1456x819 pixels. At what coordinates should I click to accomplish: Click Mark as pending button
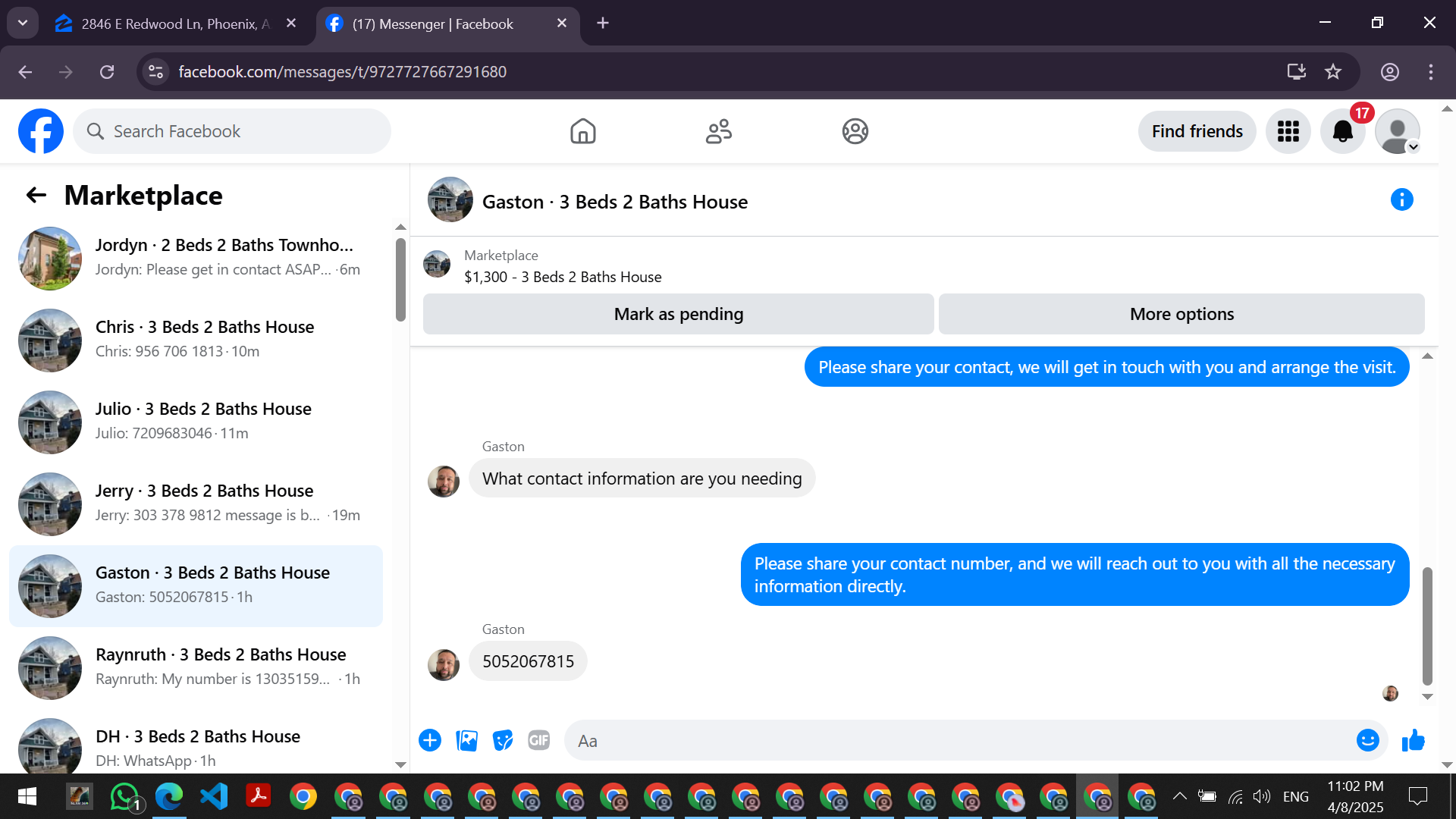[678, 314]
